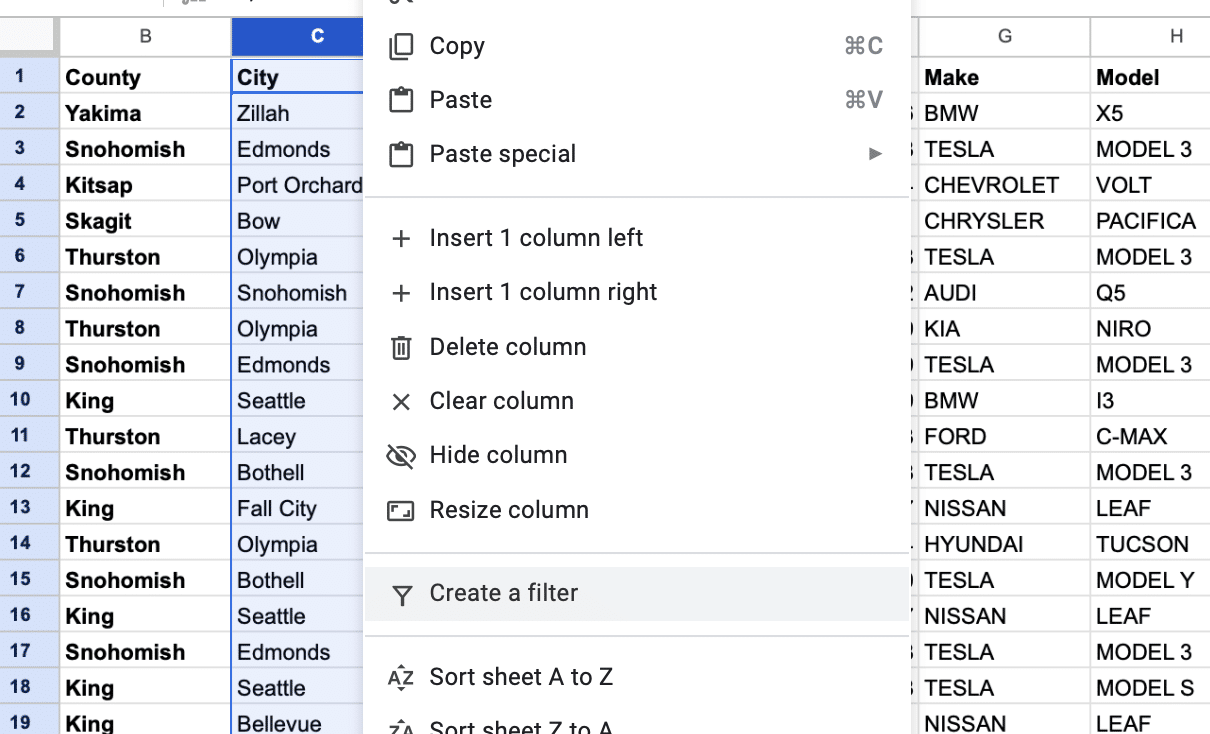Click the Zillah city cell

pos(298,113)
